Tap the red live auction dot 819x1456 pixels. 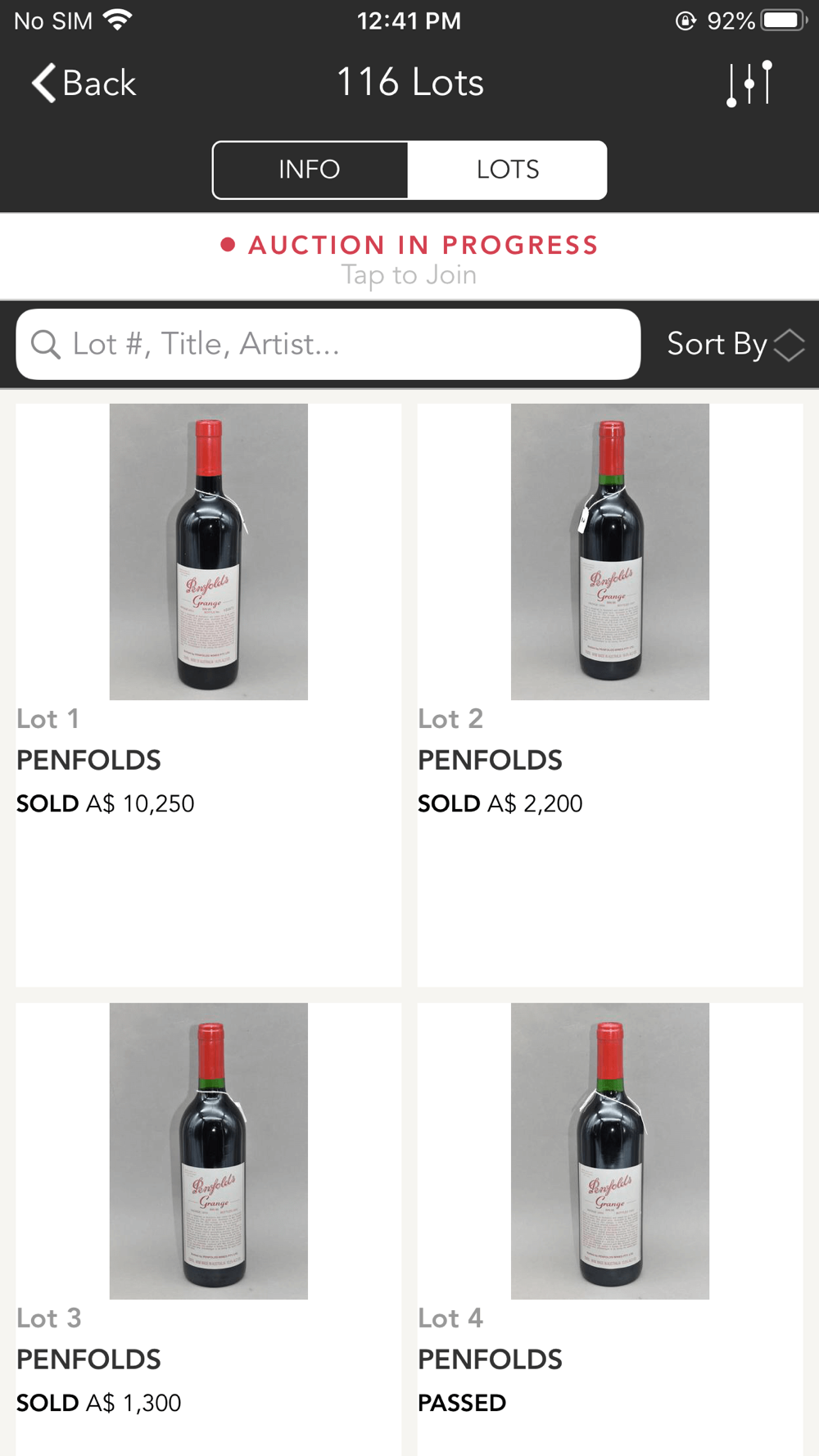(x=229, y=245)
